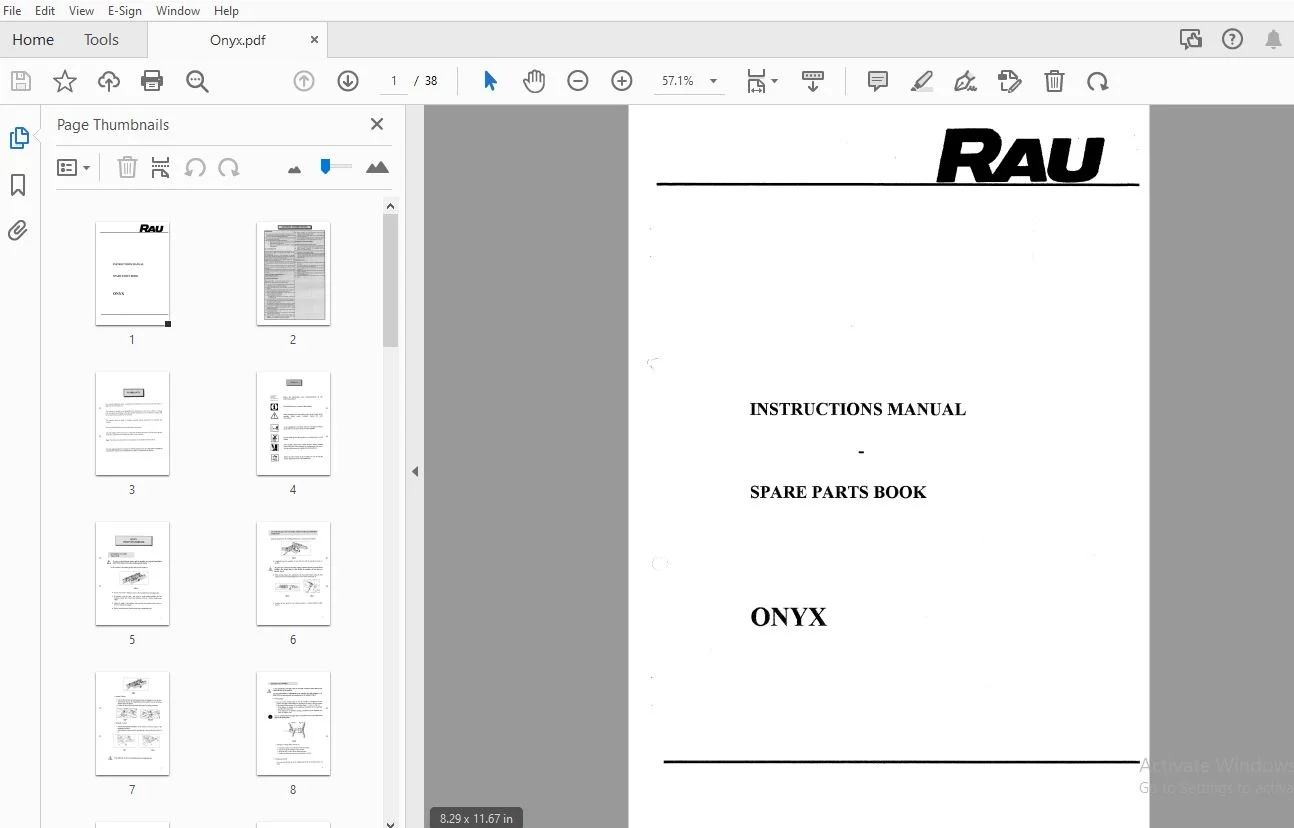Click the Save file icon
The width and height of the screenshot is (1294, 828).
21,81
